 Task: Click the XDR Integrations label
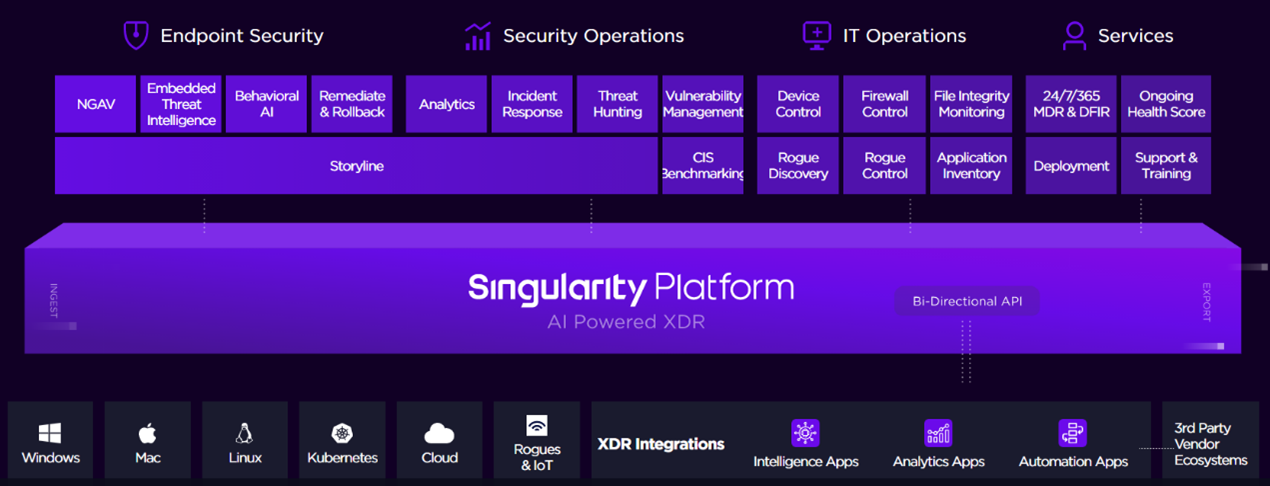pyautogui.click(x=661, y=444)
